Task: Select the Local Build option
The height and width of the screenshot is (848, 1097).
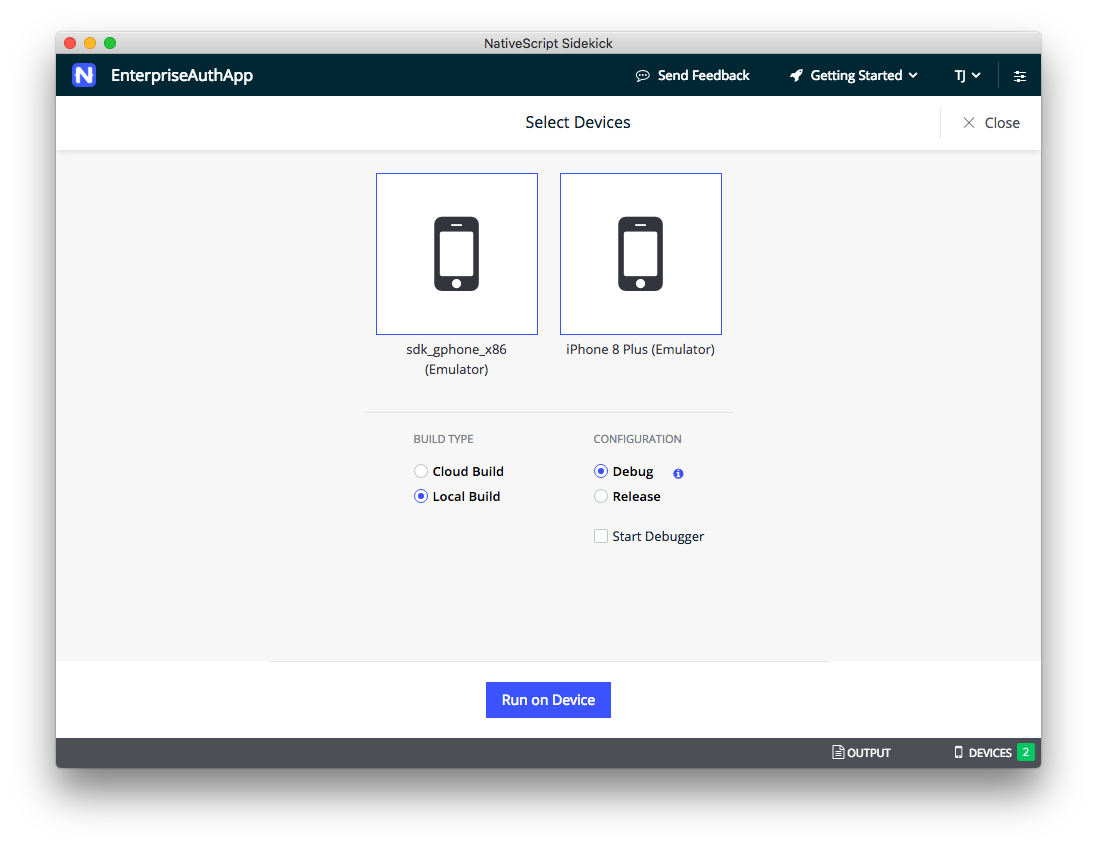Action: (x=421, y=497)
